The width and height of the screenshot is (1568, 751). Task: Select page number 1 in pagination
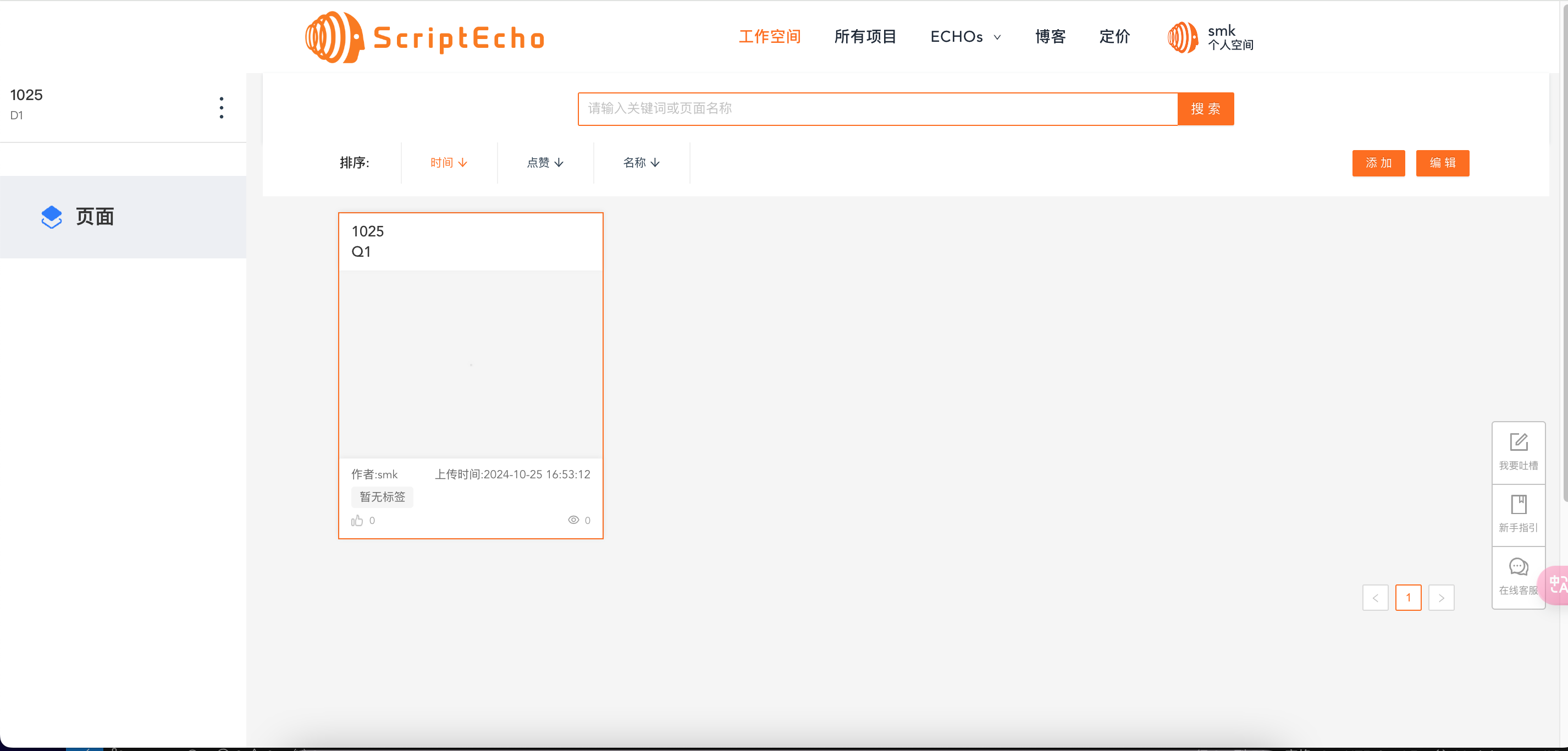[x=1409, y=598]
